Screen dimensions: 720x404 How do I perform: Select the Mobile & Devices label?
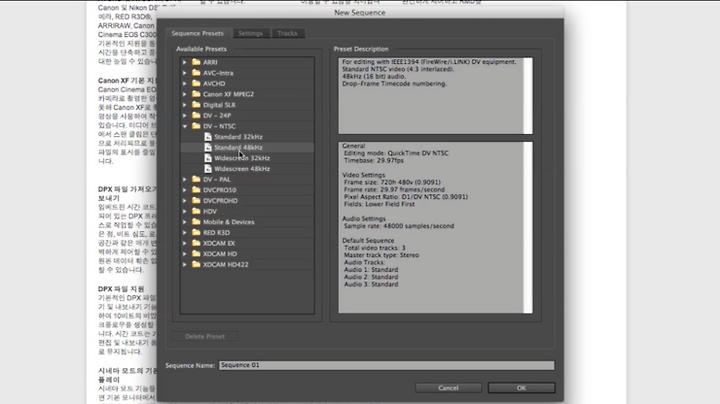point(229,222)
